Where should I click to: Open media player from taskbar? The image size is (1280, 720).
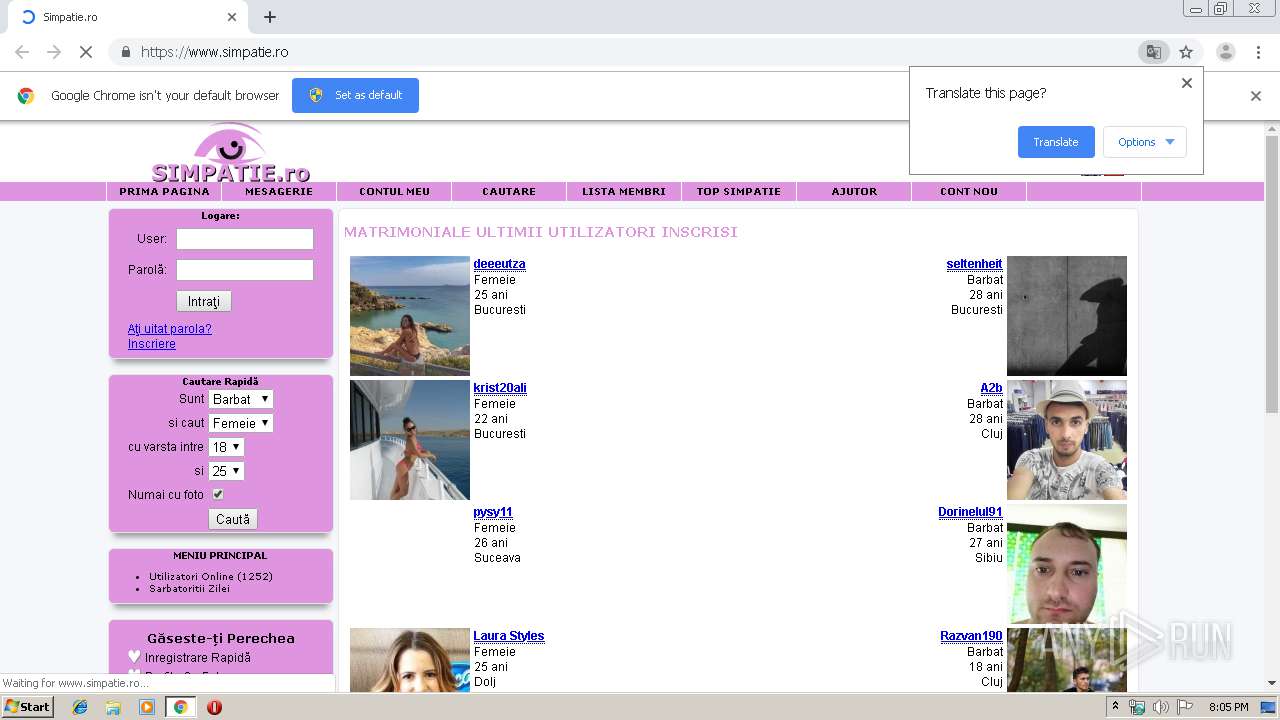pyautogui.click(x=147, y=707)
